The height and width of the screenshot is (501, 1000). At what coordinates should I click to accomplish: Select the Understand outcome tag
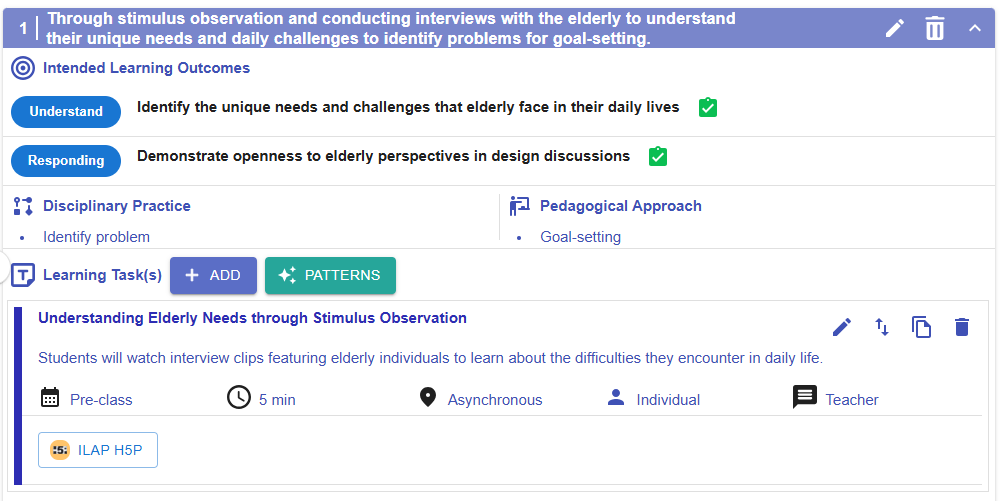pos(66,112)
